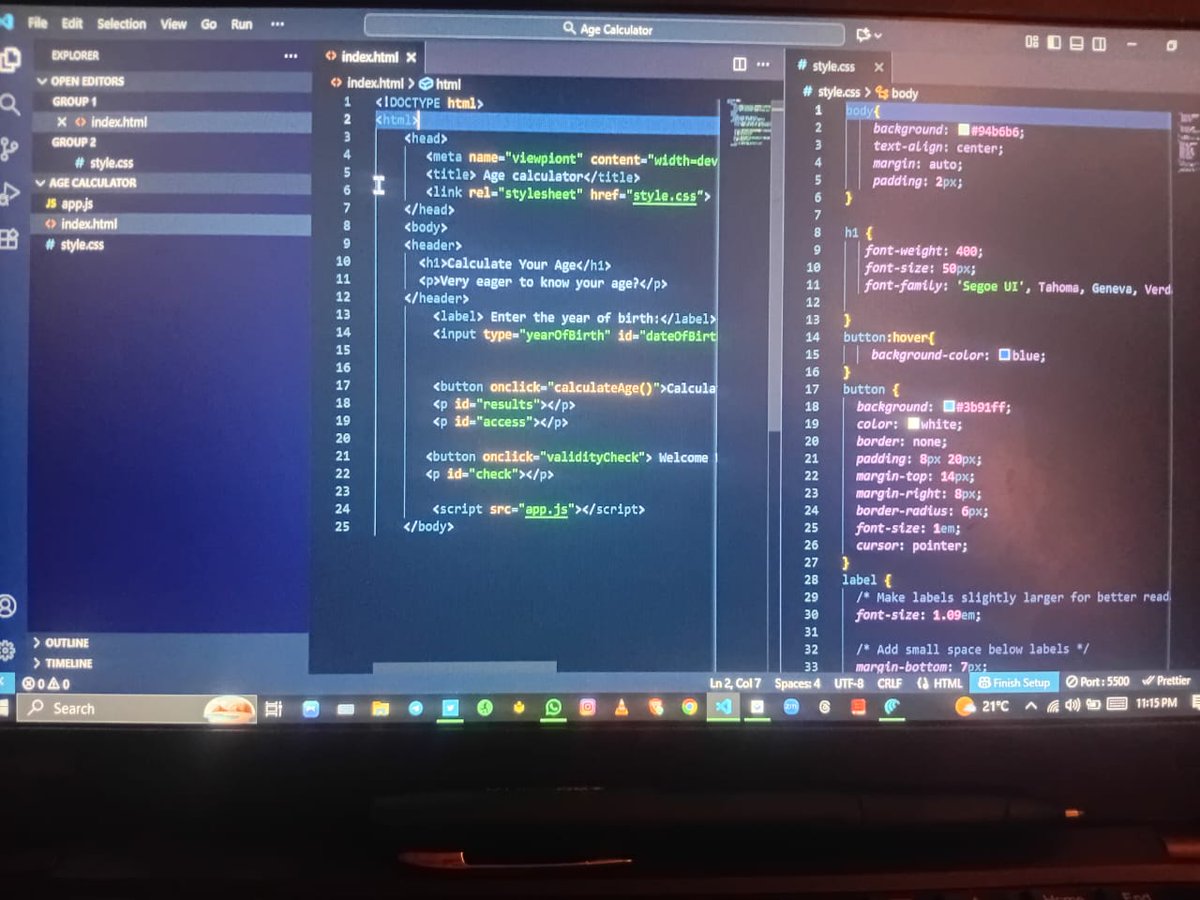Open Google Chrome from the taskbar
This screenshot has height=900, width=1200.
pyautogui.click(x=689, y=707)
